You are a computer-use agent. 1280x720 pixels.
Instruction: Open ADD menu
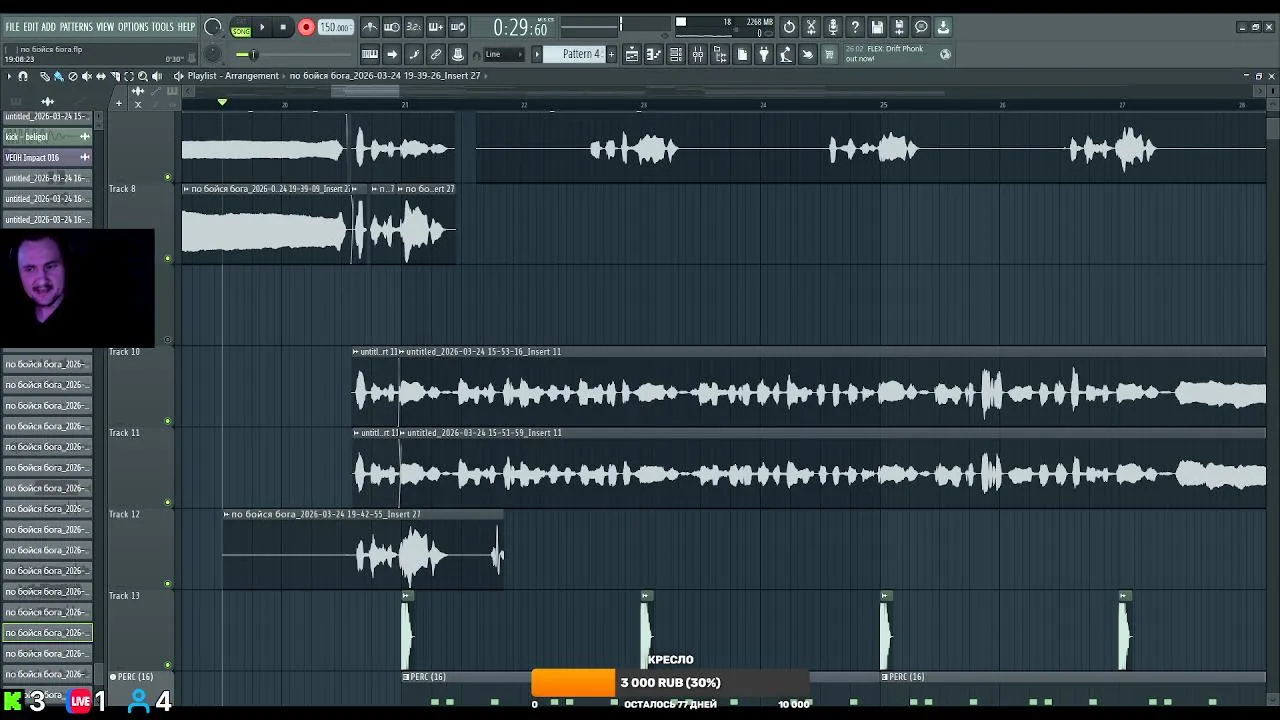pos(48,27)
